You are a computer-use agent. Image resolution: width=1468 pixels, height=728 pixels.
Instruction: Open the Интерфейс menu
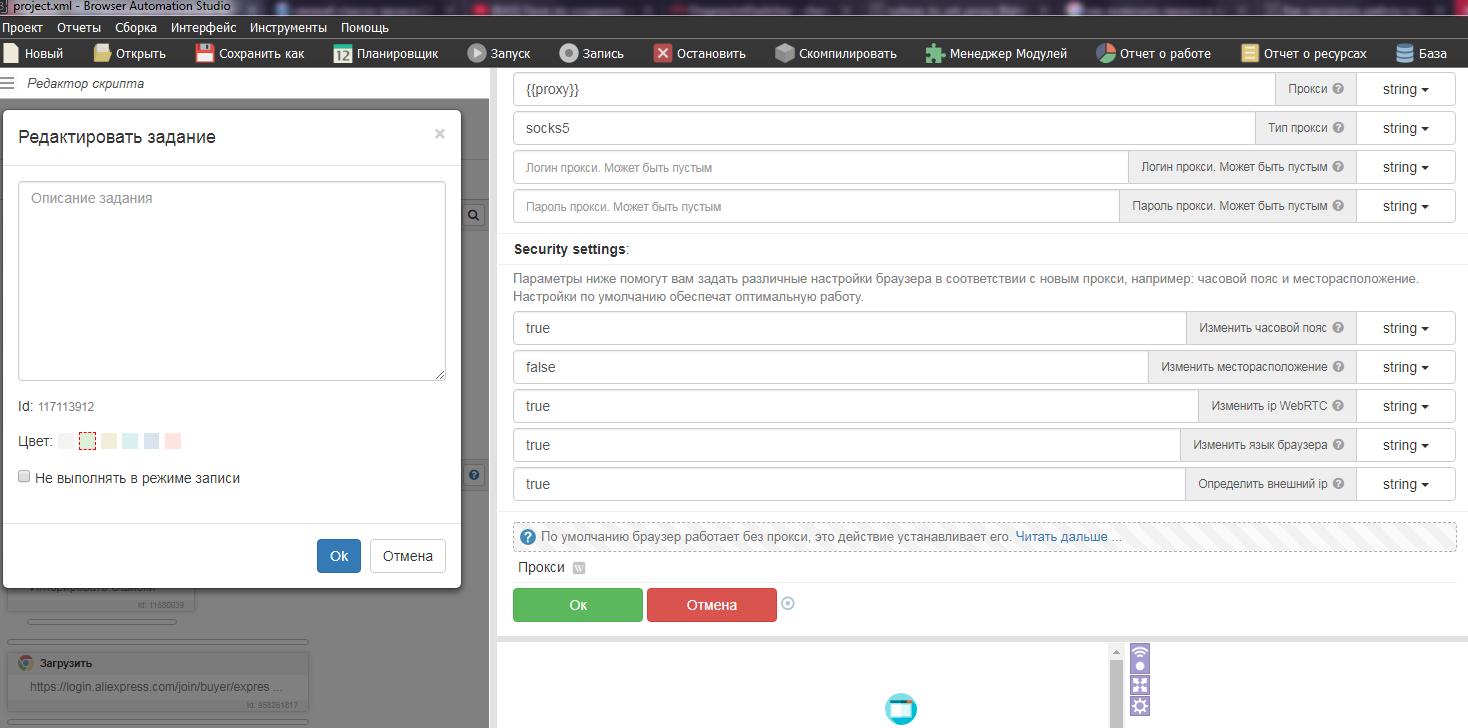point(204,27)
